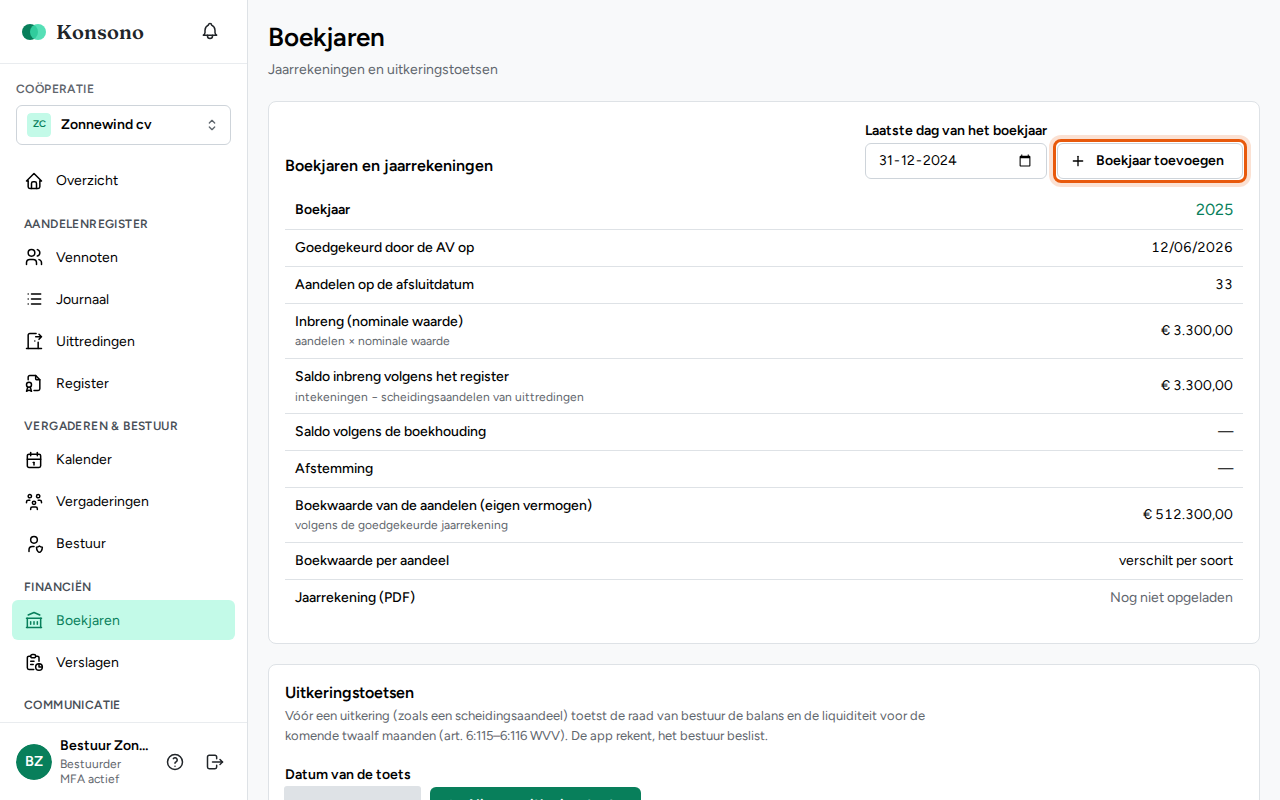The image size is (1280, 800).
Task: Click the Afstemming row label
Action: pos(334,469)
